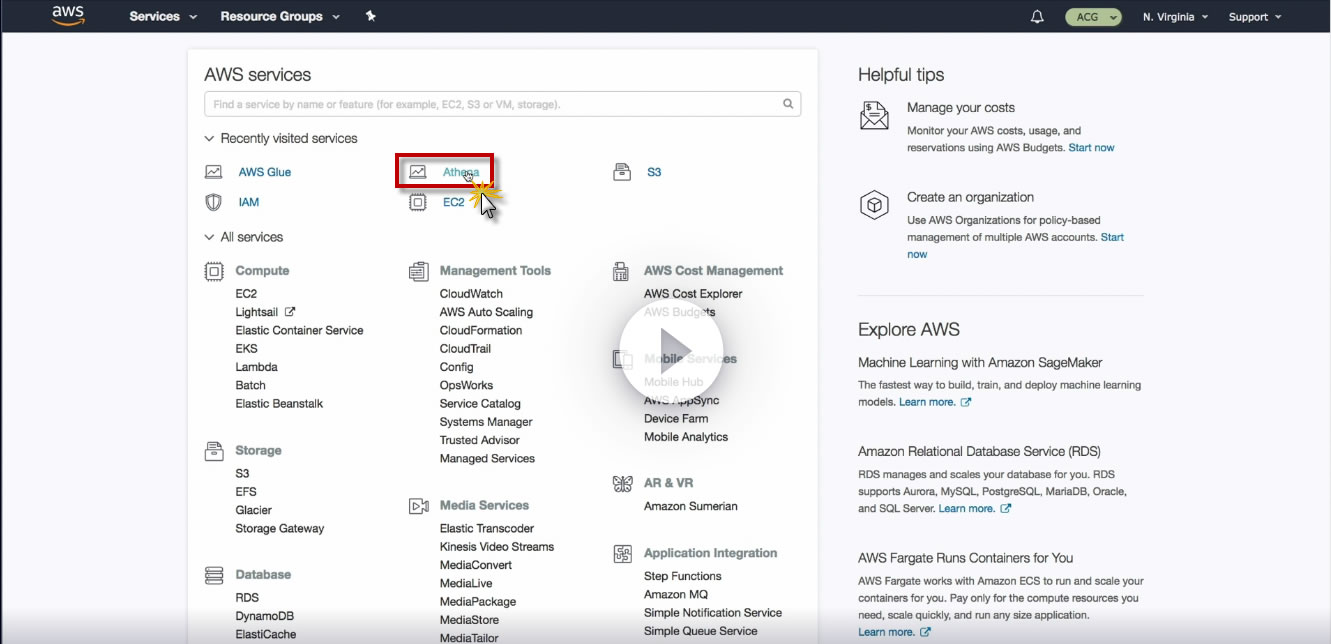Screen dimensions: 1331x644
Task: Open Amazon MQ under Application Integration
Action: (x=678, y=595)
